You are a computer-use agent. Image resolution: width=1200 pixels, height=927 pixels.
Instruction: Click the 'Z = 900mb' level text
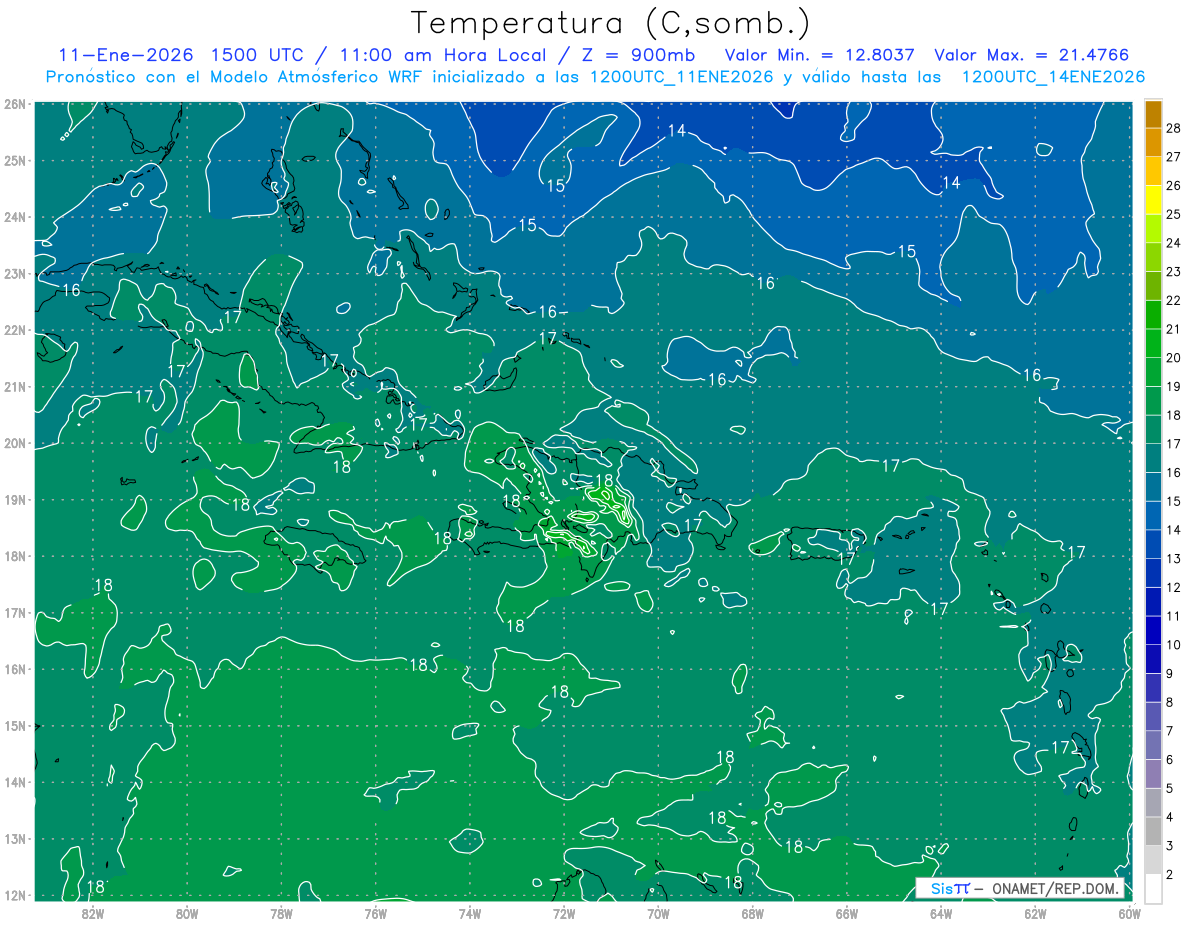640,55
